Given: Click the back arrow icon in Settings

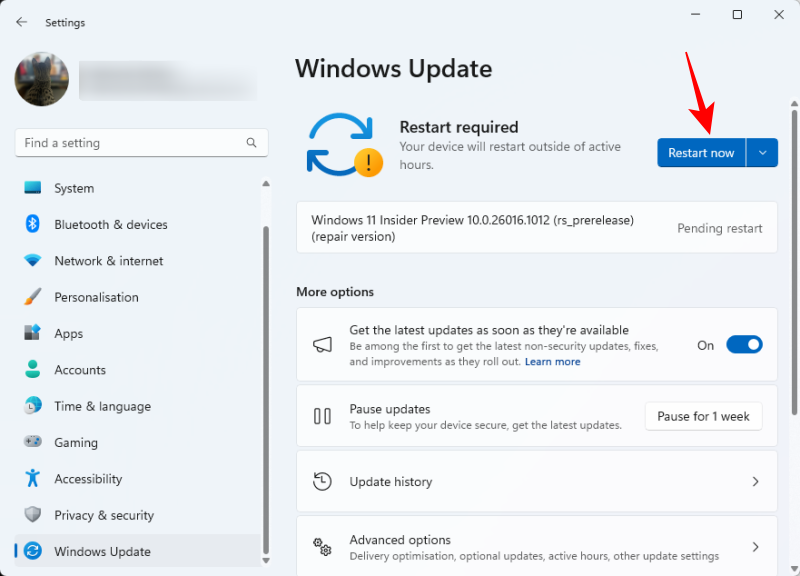Looking at the screenshot, I should [x=21, y=22].
